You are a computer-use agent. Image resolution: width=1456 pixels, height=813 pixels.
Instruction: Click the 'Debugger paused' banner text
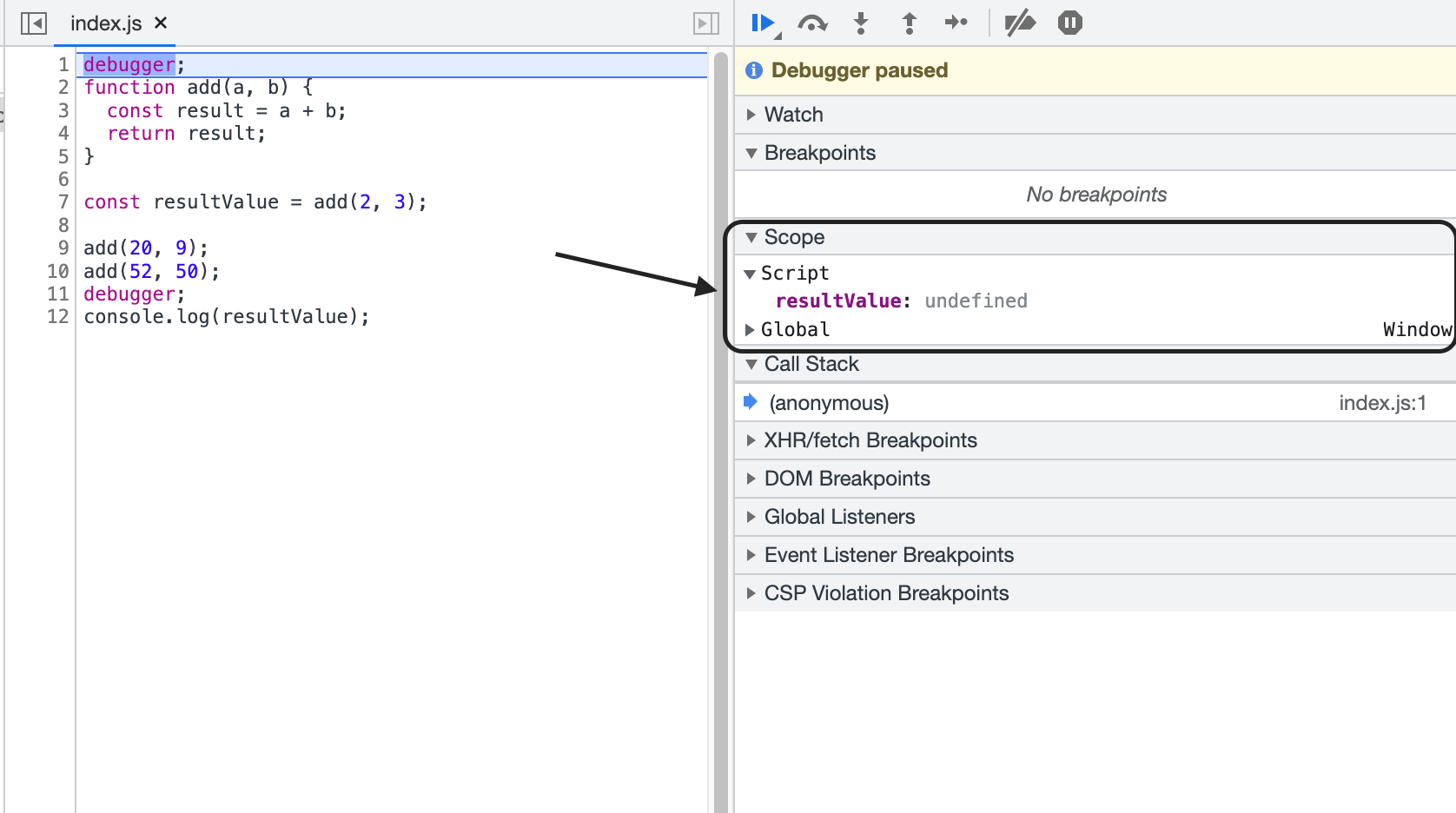click(859, 70)
